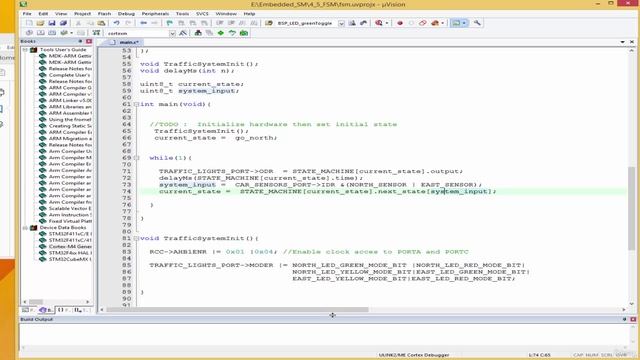The image size is (640, 360).
Task: Click the green Select Software Packs icon
Action: (244, 33)
